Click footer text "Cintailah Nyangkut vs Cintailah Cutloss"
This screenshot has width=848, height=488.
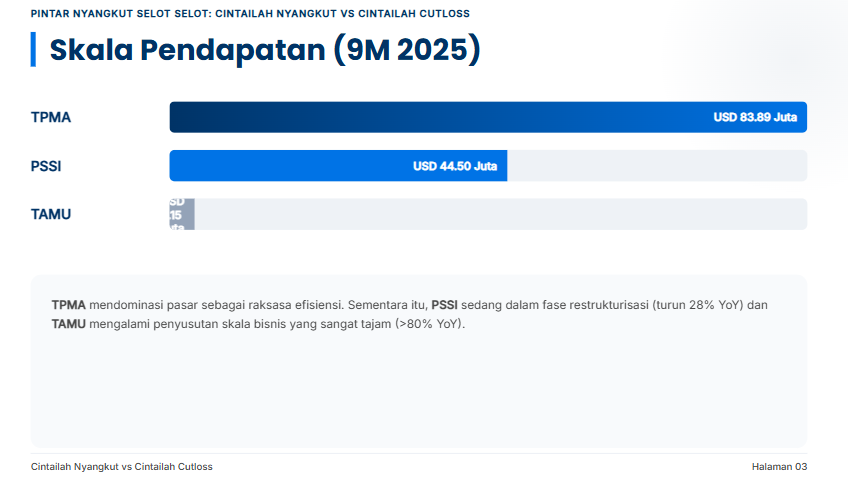pyautogui.click(x=121, y=467)
